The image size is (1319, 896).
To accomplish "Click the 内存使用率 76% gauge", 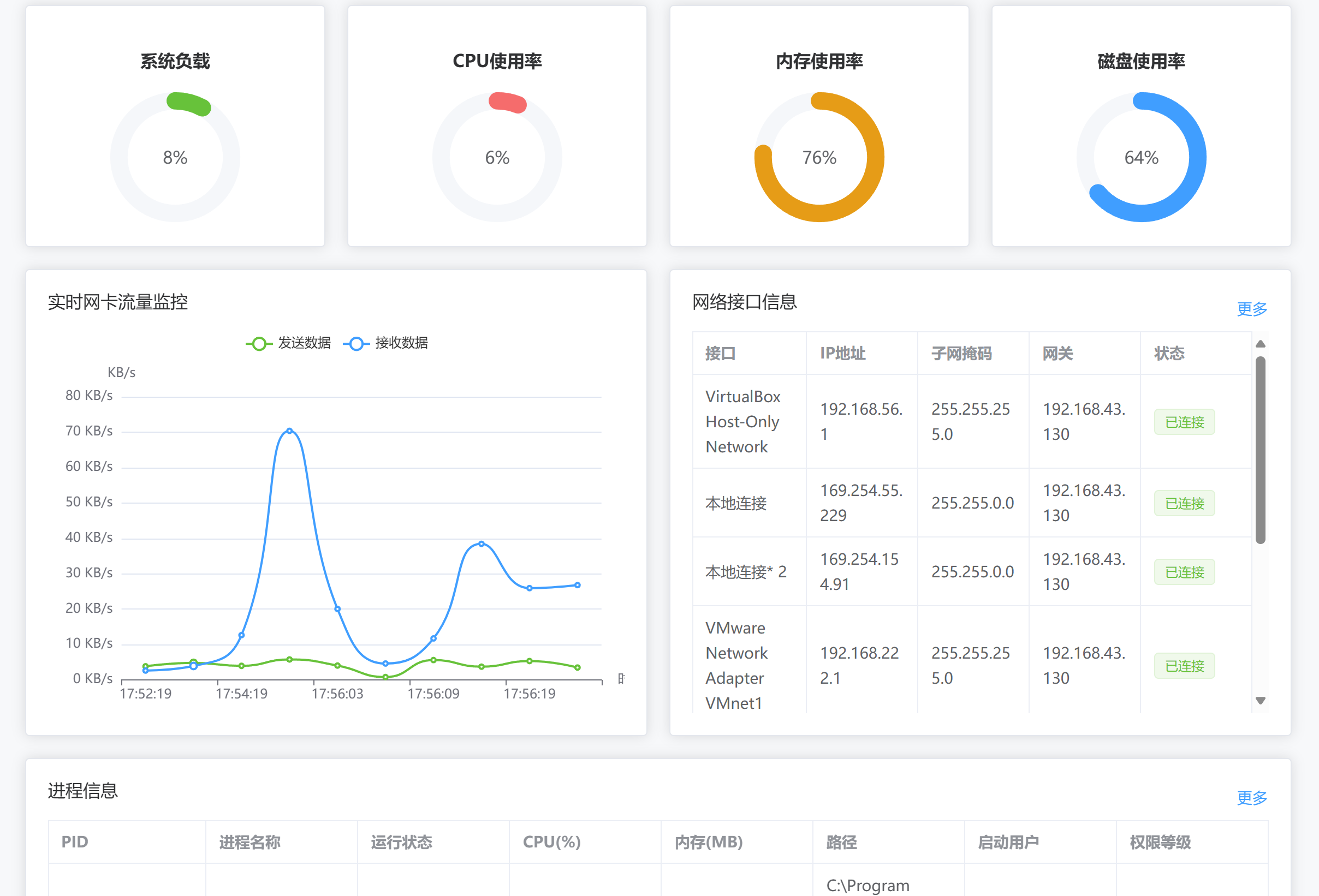I will [819, 158].
